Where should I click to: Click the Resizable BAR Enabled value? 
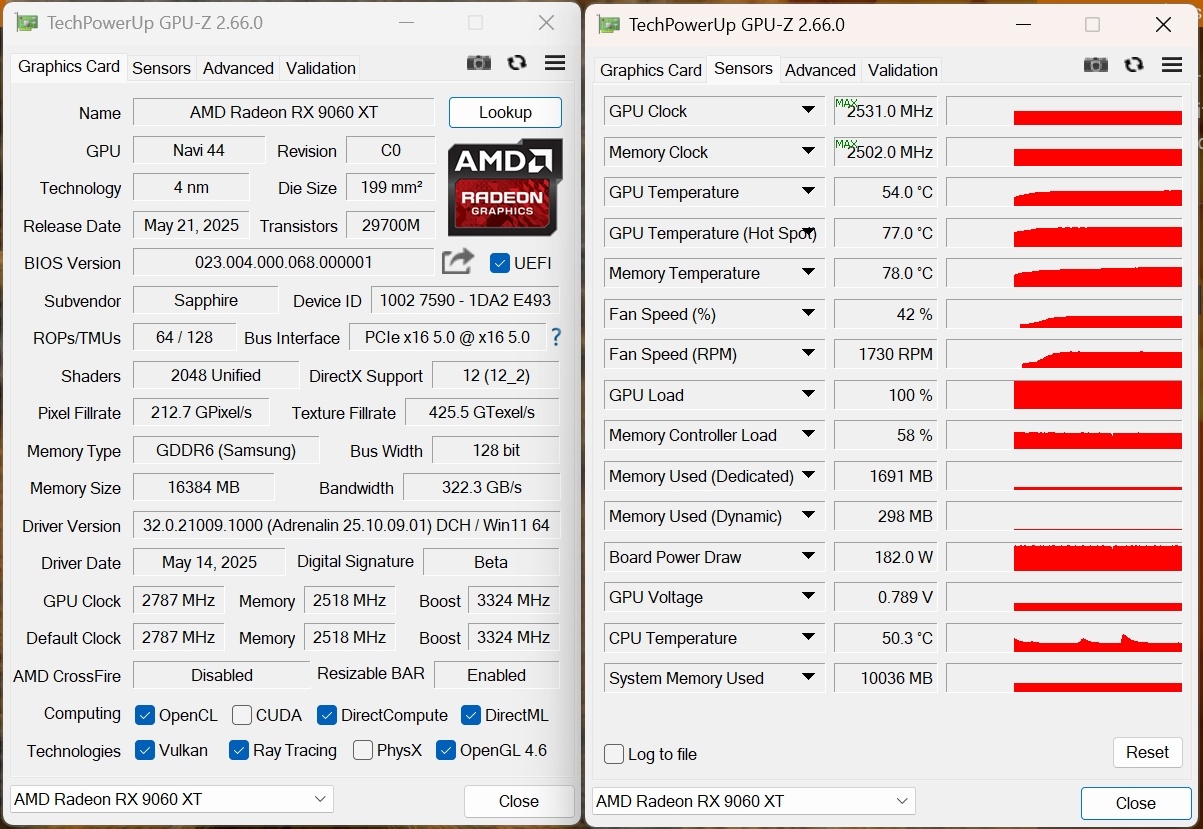click(496, 675)
